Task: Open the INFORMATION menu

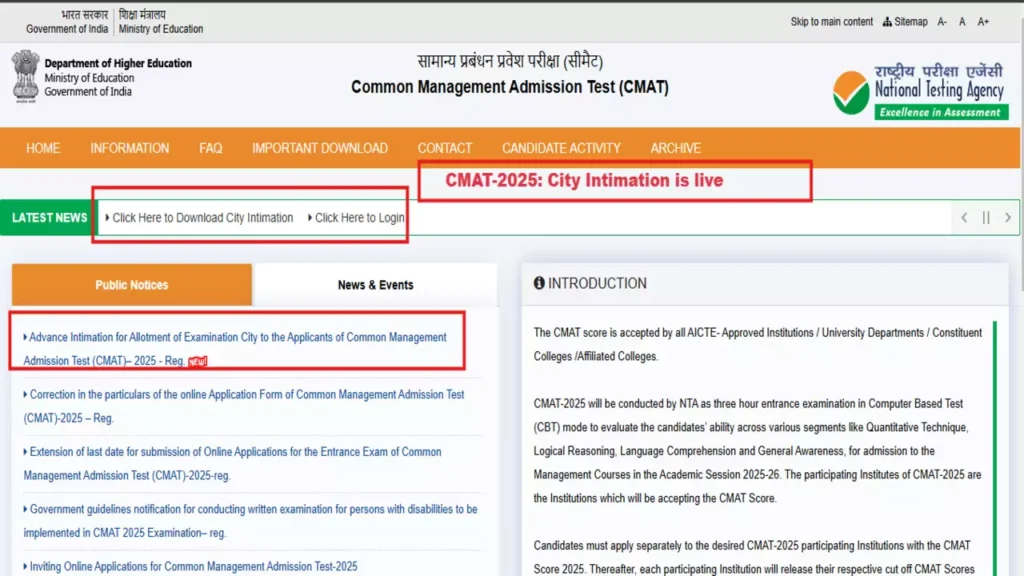Action: 129,148
